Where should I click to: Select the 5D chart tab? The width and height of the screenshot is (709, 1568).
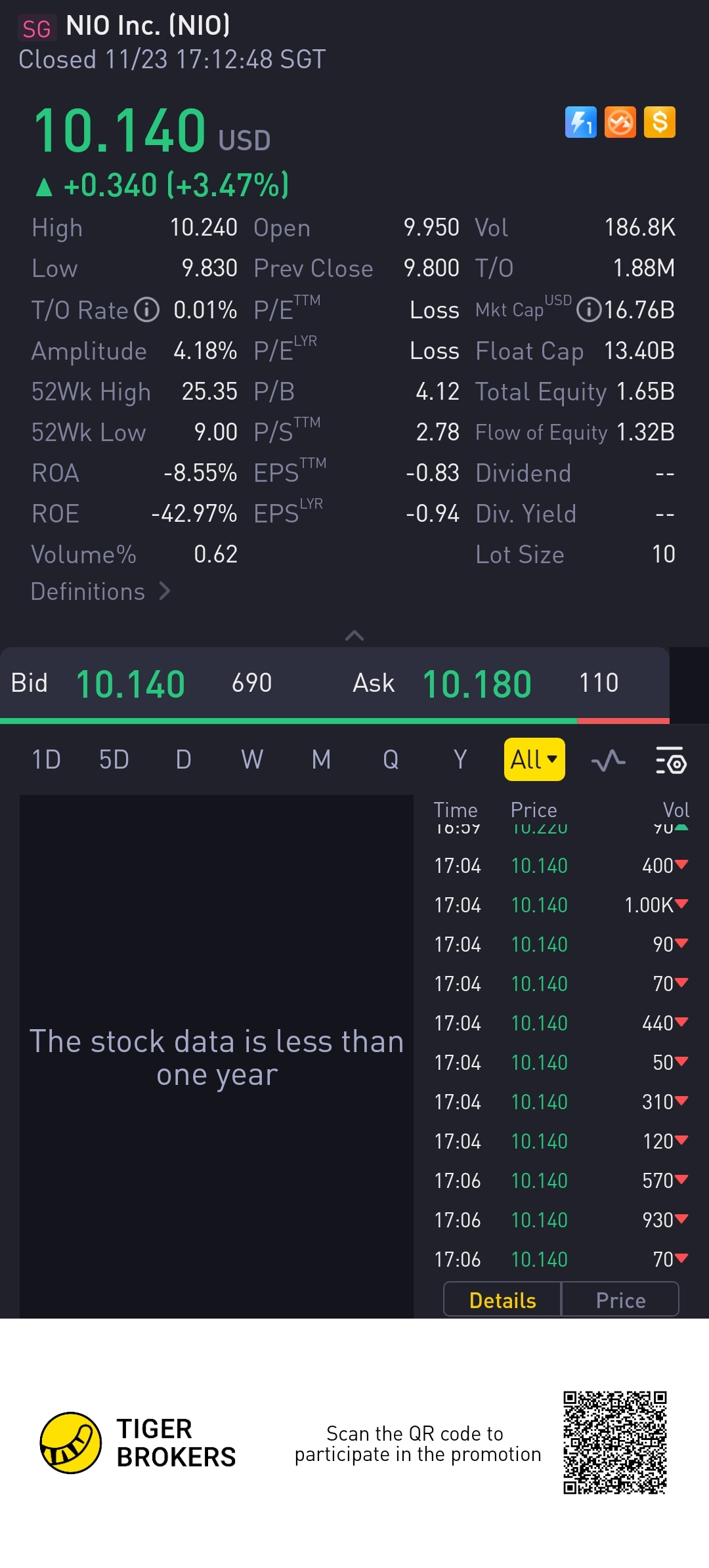pos(114,760)
